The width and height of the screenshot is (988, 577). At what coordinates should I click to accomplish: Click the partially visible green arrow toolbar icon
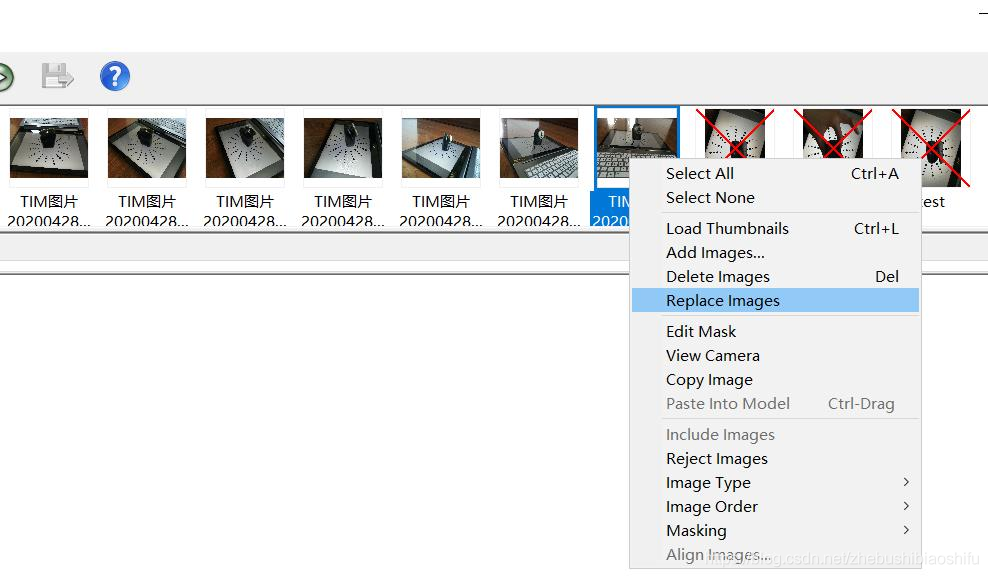[6, 77]
